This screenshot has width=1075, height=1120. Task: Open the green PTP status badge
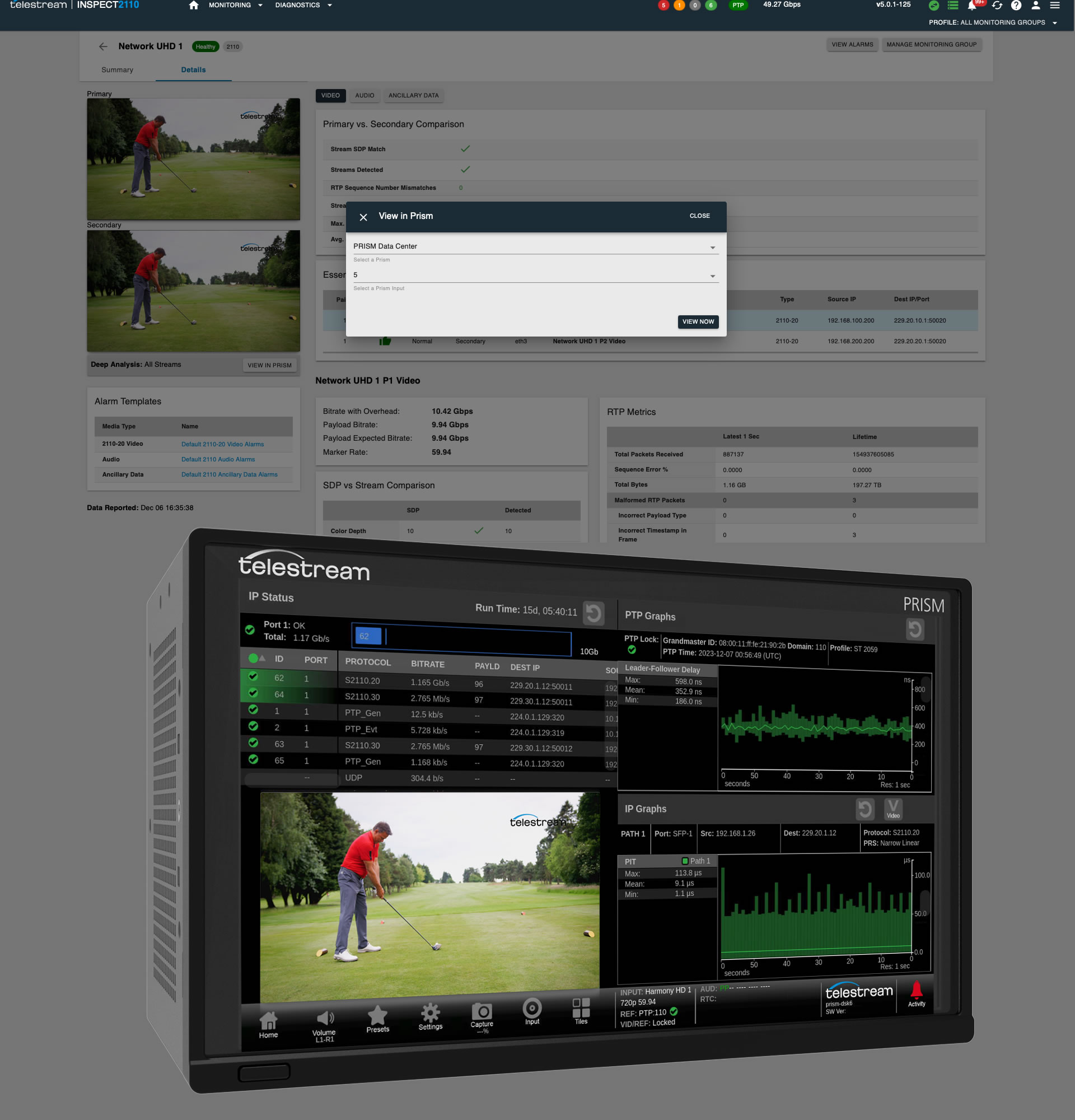point(738,5)
